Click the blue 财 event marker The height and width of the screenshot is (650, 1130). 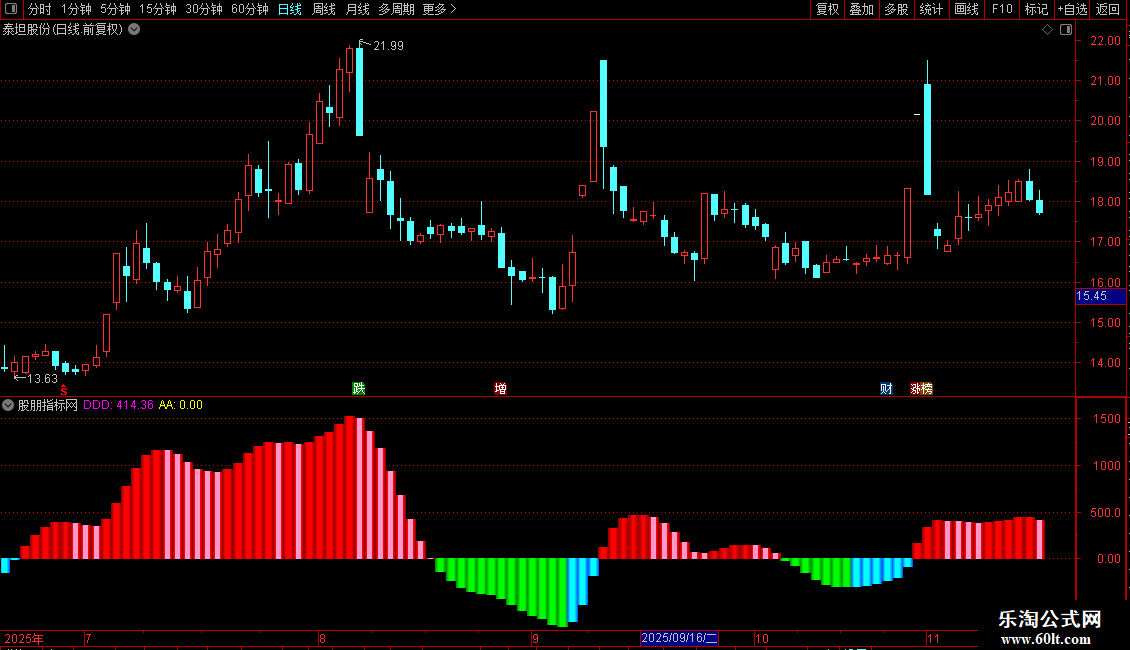coord(886,388)
